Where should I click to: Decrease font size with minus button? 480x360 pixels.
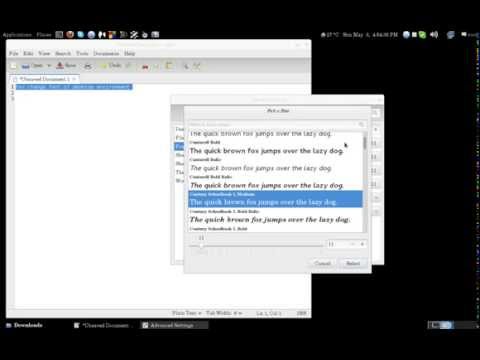click(353, 244)
